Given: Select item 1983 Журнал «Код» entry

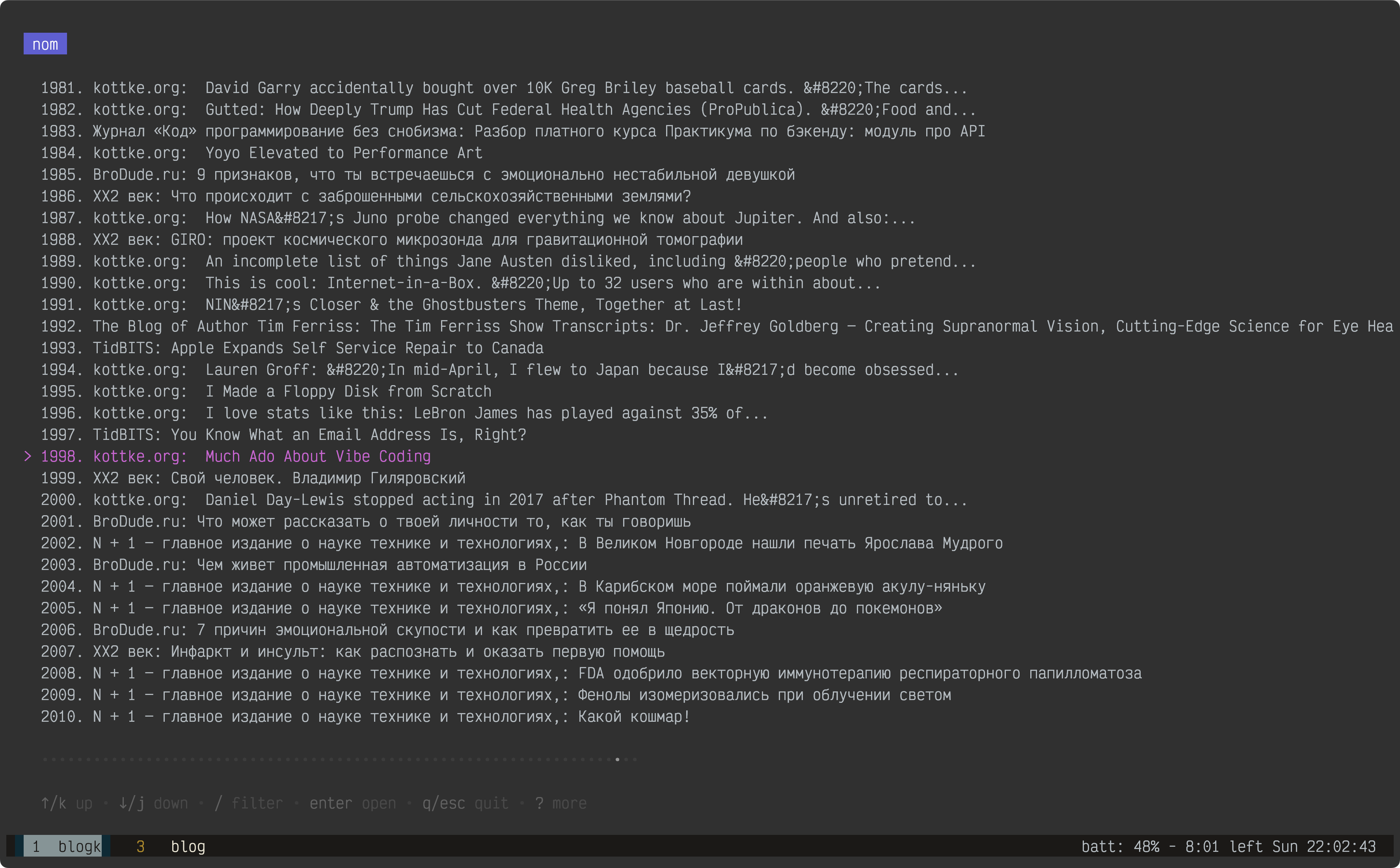Looking at the screenshot, I should click(513, 132).
